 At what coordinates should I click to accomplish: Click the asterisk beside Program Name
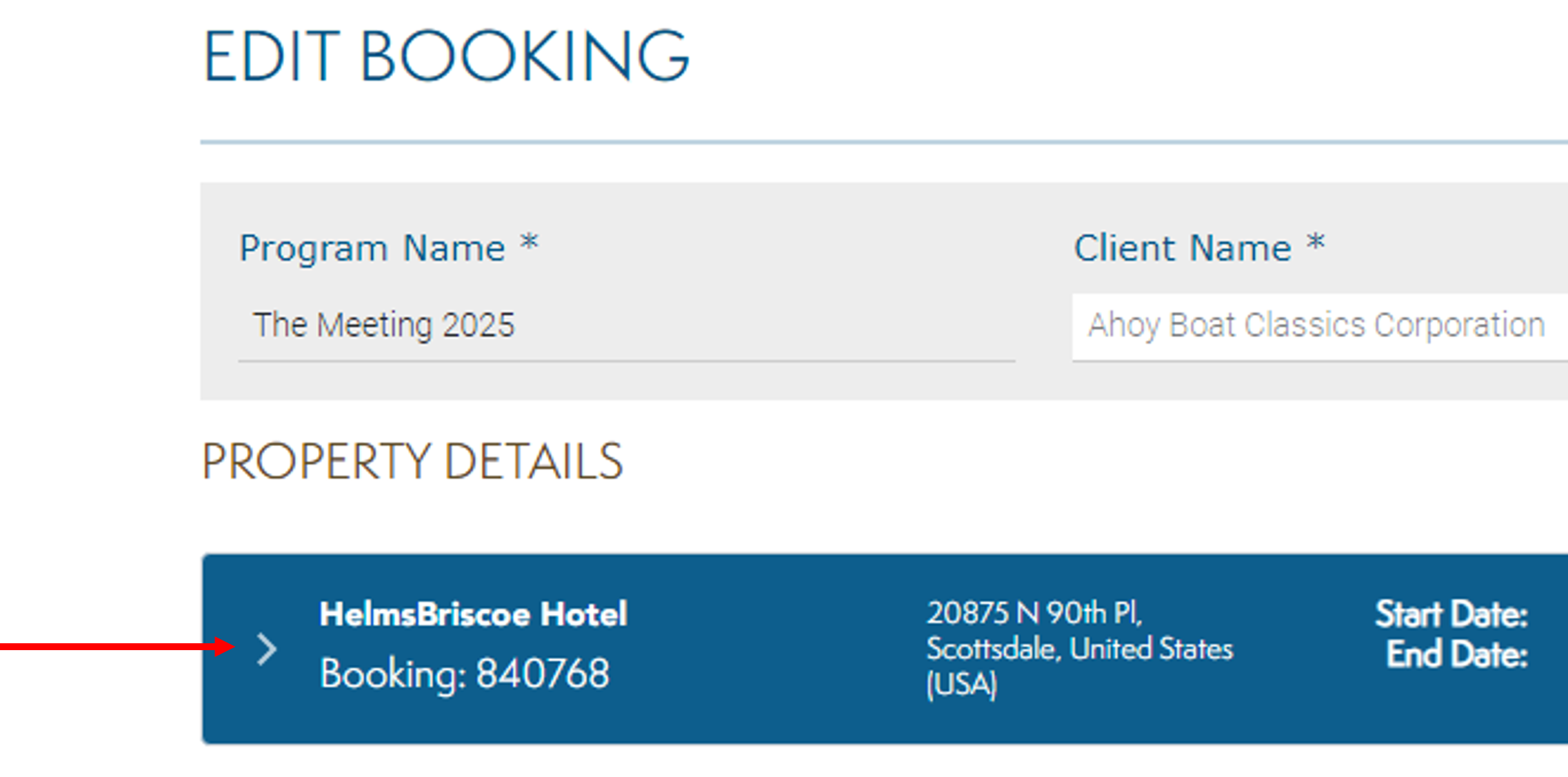[529, 243]
